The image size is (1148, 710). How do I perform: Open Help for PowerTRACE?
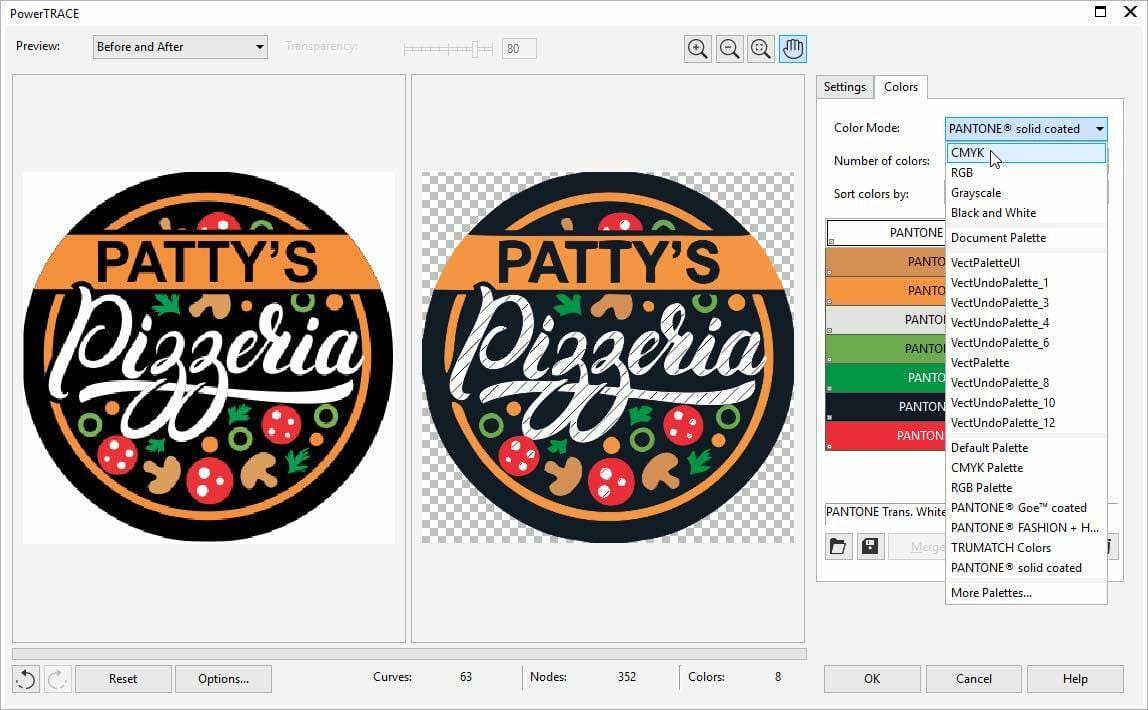tap(1075, 679)
